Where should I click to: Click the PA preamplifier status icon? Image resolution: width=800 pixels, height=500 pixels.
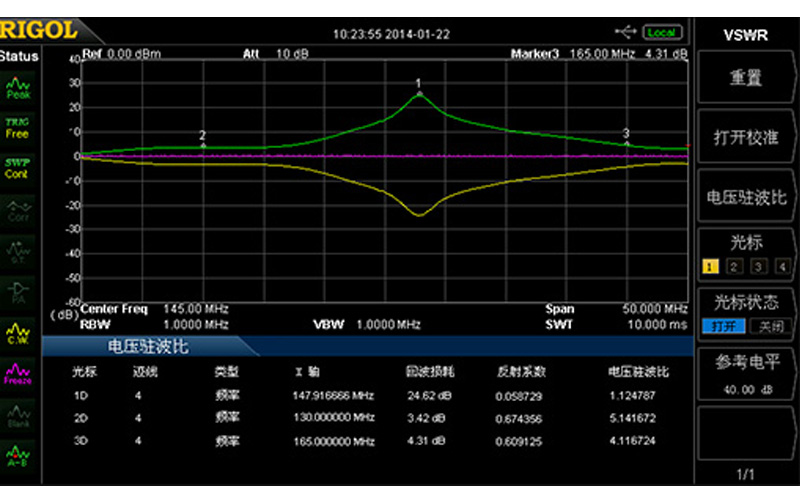tap(18, 292)
